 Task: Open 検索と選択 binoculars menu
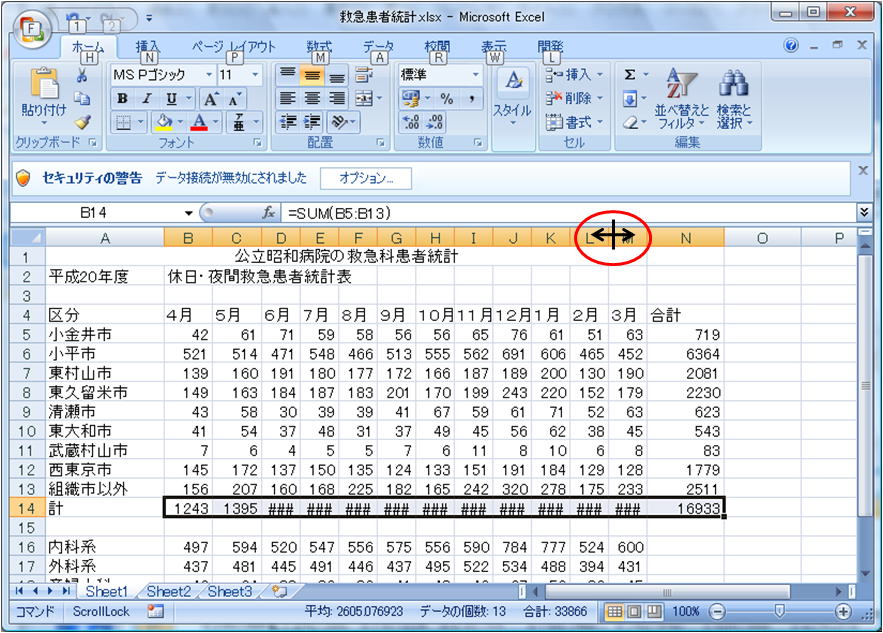[733, 99]
